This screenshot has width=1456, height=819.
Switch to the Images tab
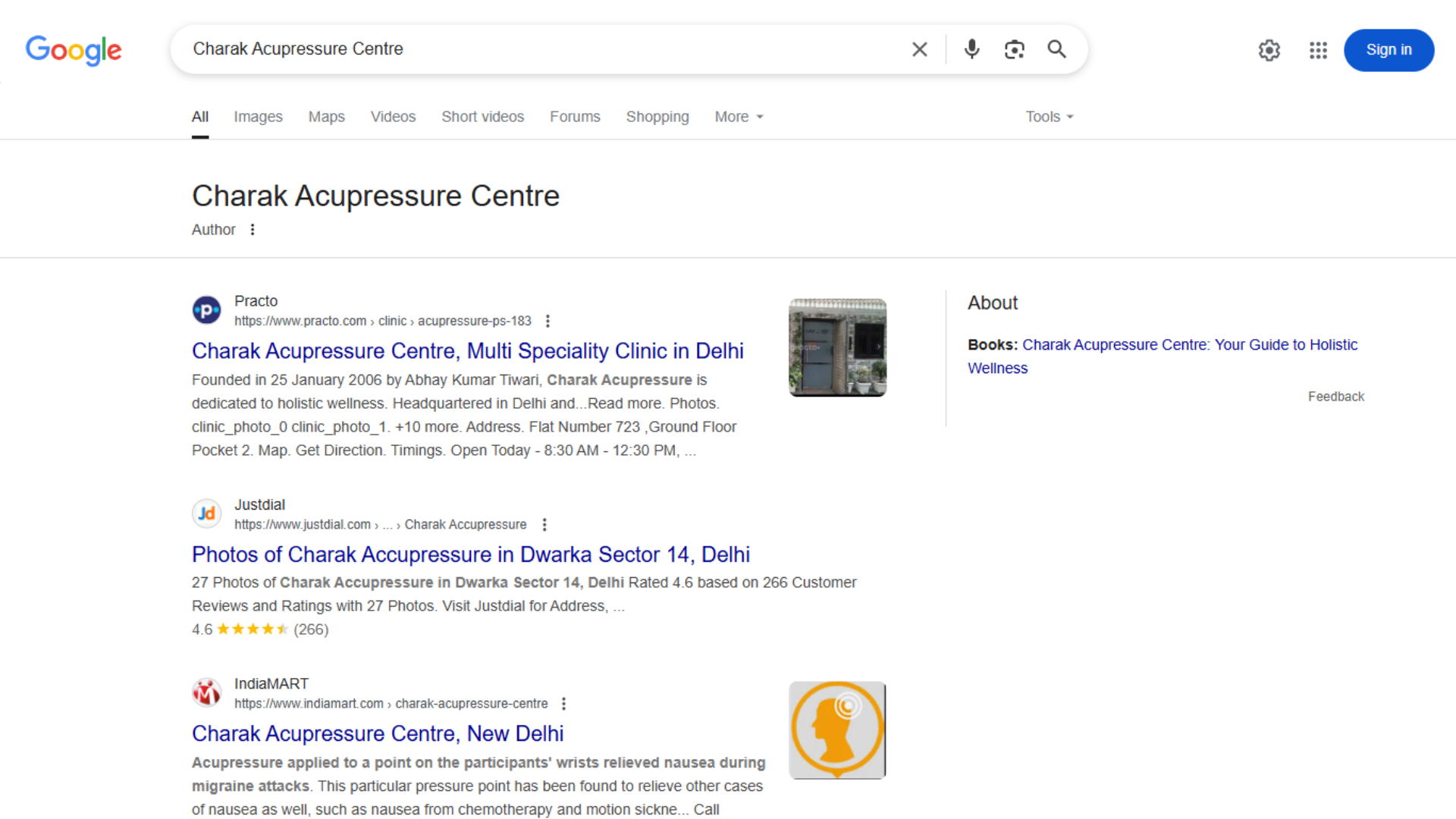258,117
